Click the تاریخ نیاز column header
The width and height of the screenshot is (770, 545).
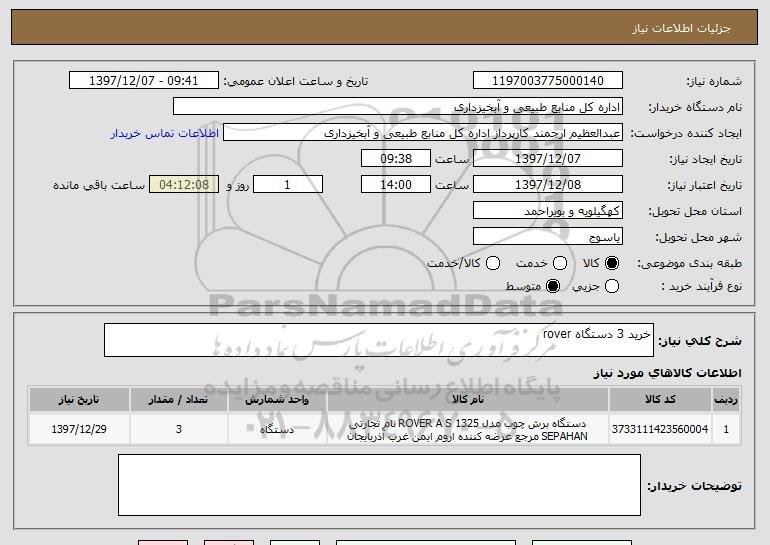coord(79,400)
